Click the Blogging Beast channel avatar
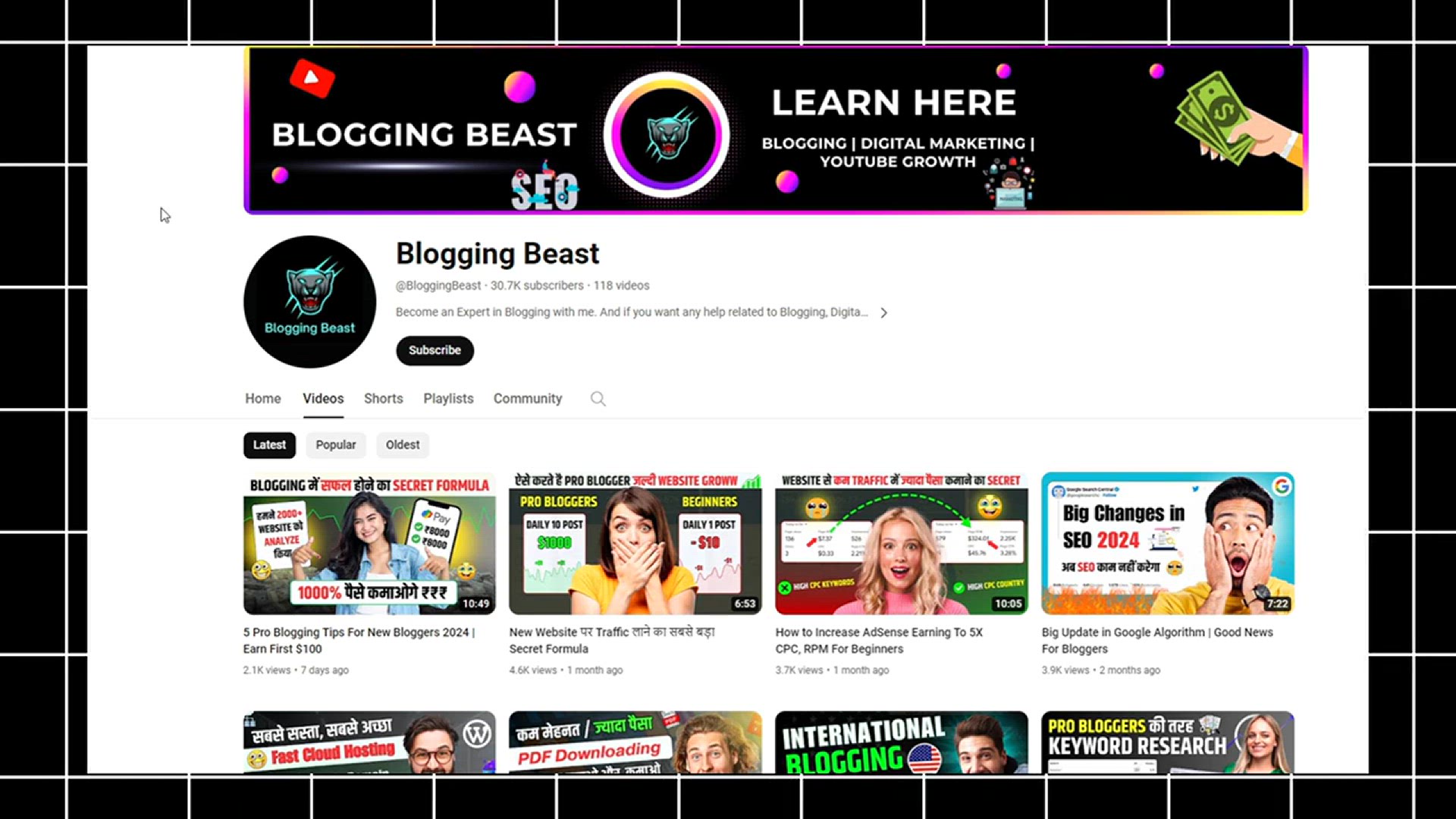 (x=309, y=301)
